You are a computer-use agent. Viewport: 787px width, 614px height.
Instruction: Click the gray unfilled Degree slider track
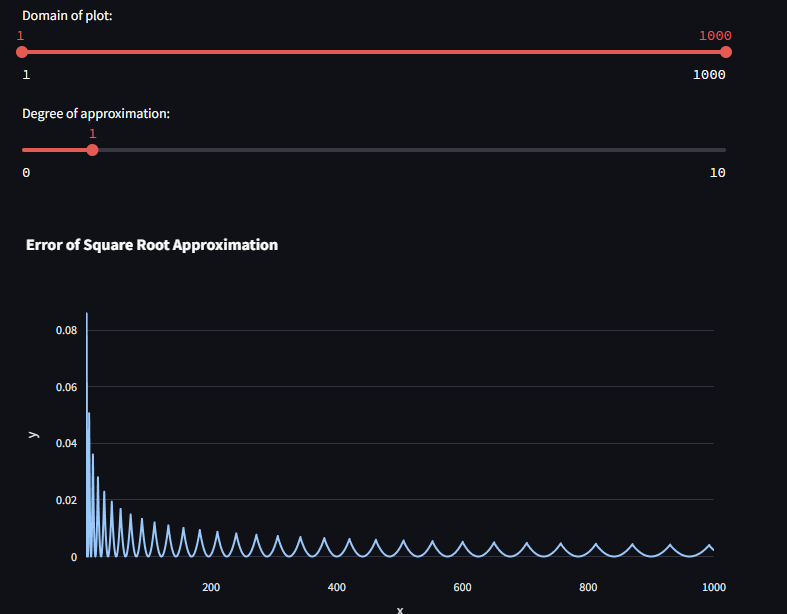(x=410, y=150)
